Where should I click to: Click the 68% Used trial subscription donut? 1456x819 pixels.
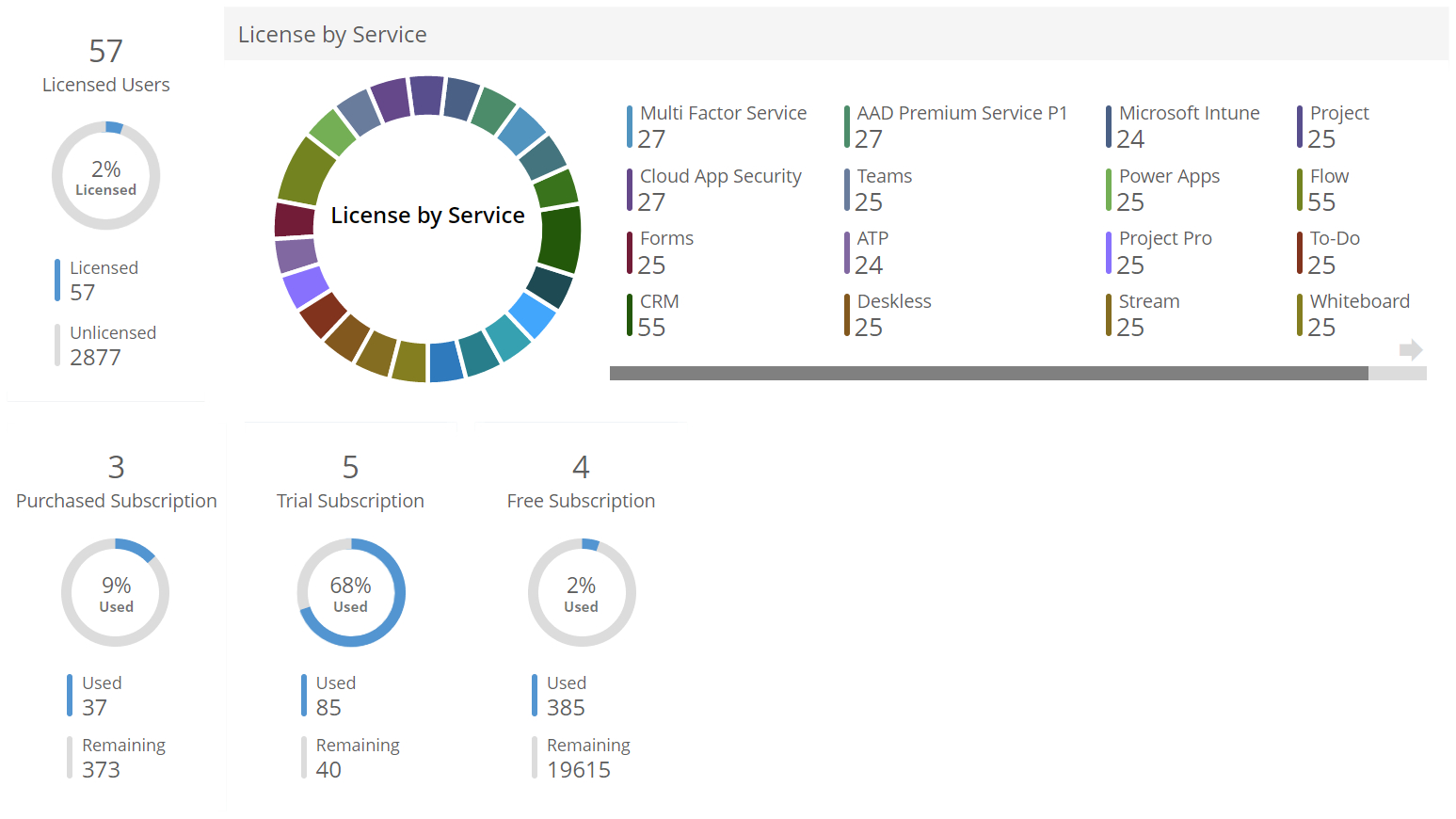coord(351,593)
